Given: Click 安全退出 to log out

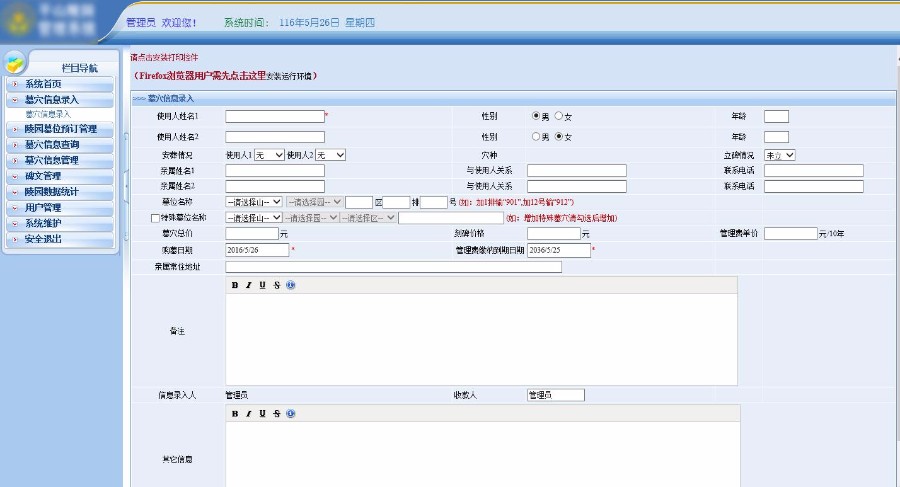Looking at the screenshot, I should tap(60, 239).
